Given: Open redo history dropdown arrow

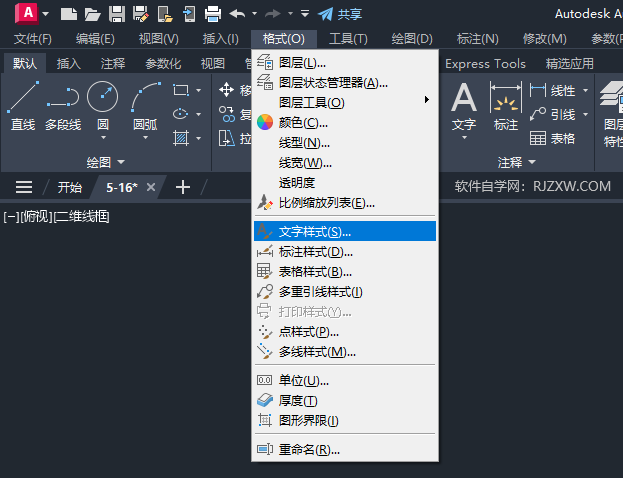Looking at the screenshot, I should click(290, 14).
